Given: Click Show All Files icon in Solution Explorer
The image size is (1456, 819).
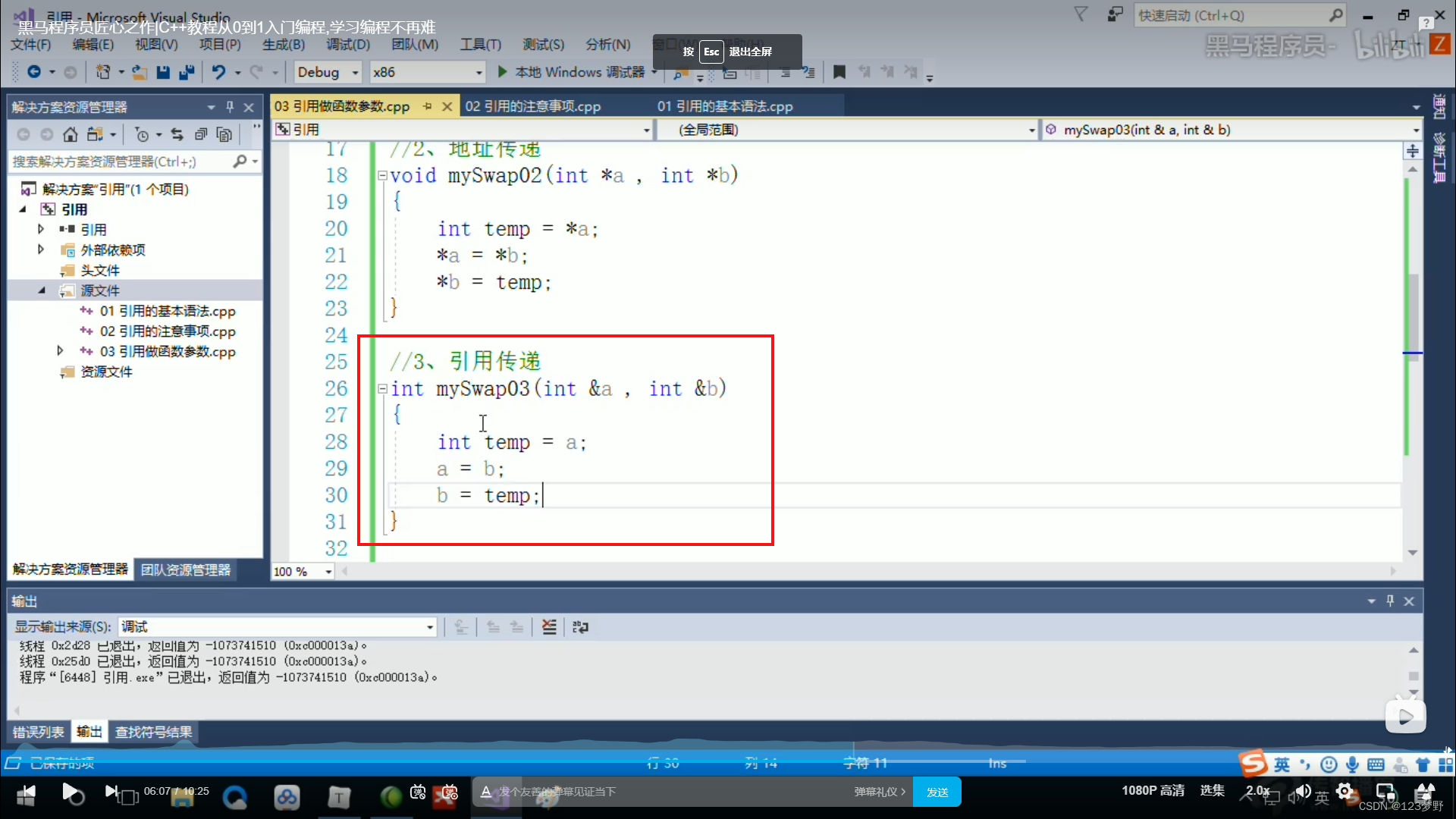Looking at the screenshot, I should [x=224, y=134].
